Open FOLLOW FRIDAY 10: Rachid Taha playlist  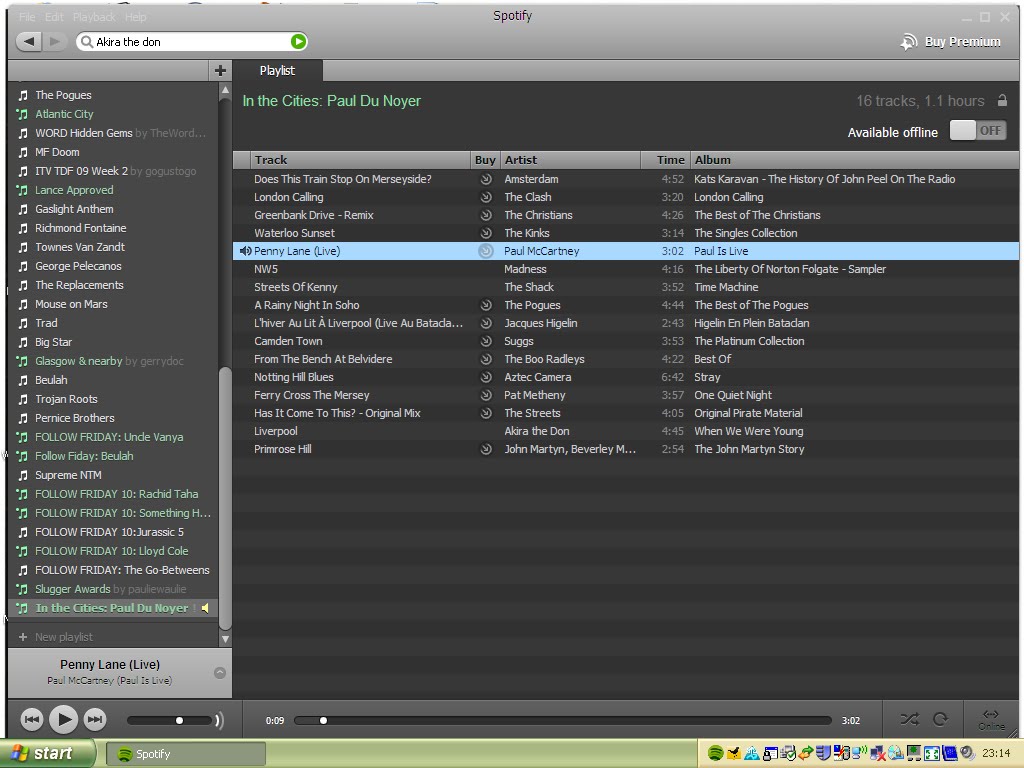[116, 494]
